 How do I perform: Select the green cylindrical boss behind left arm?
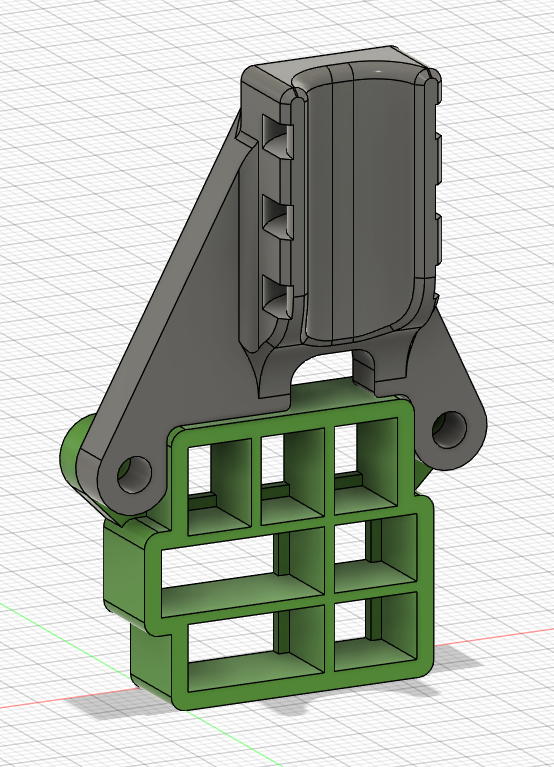(x=73, y=451)
